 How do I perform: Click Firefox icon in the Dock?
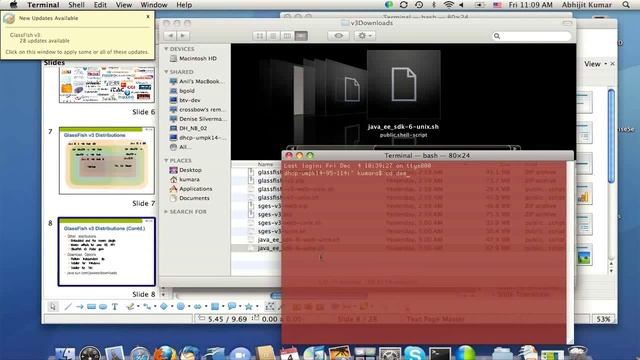point(165,353)
